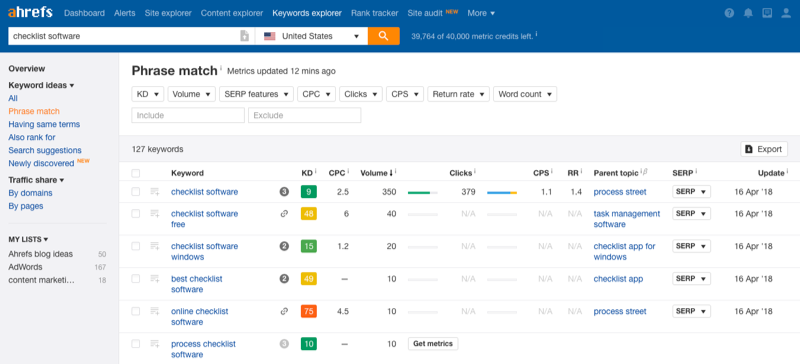Open Rank tracker in top navigation
The height and width of the screenshot is (364, 800).
tap(374, 13)
